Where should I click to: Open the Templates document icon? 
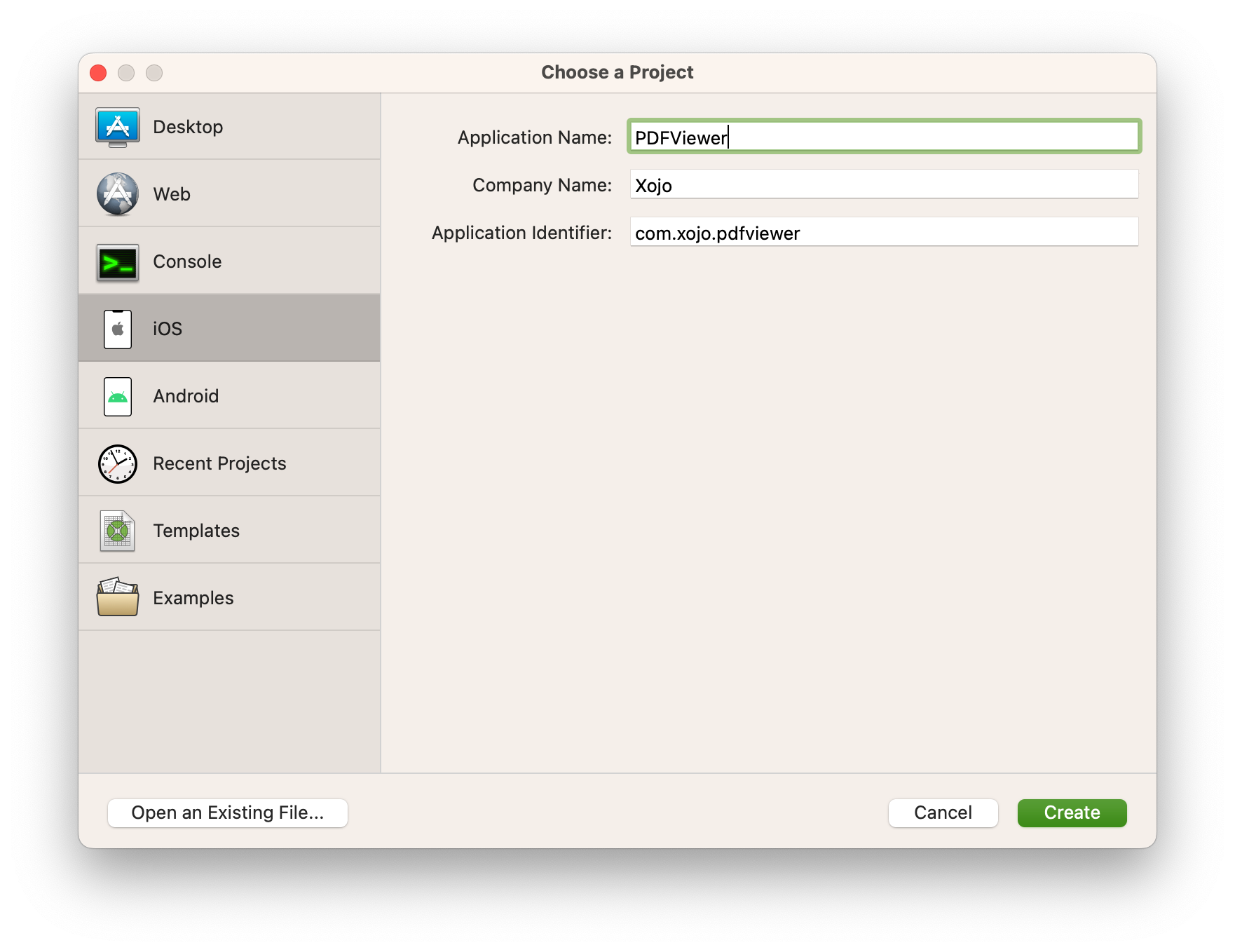pyautogui.click(x=118, y=531)
